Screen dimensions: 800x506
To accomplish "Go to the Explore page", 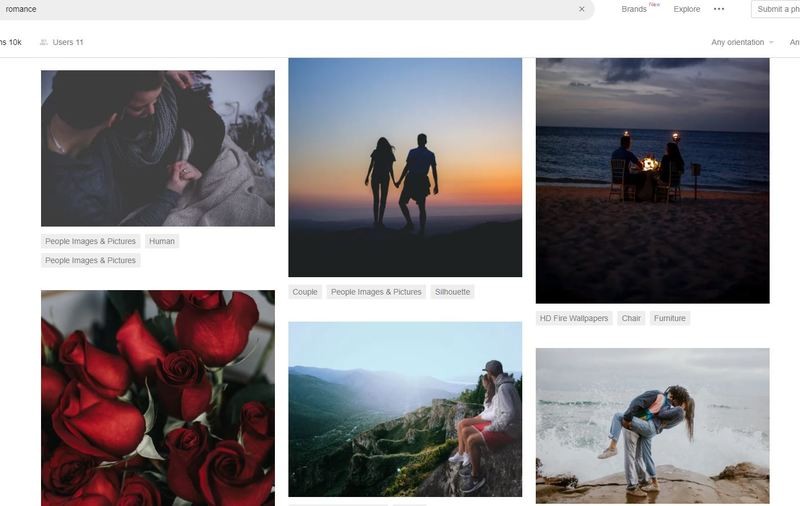I will click(x=687, y=9).
